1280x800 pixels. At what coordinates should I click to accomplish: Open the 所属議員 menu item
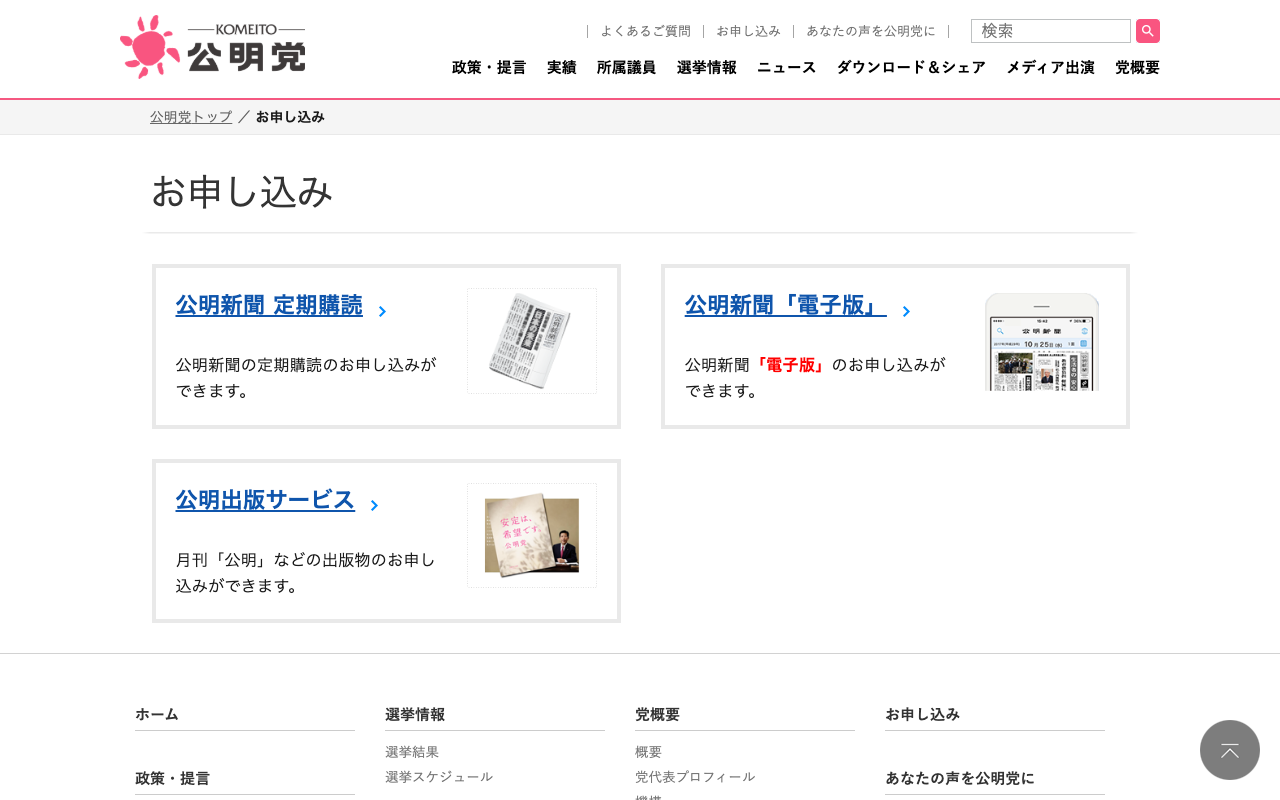point(626,67)
